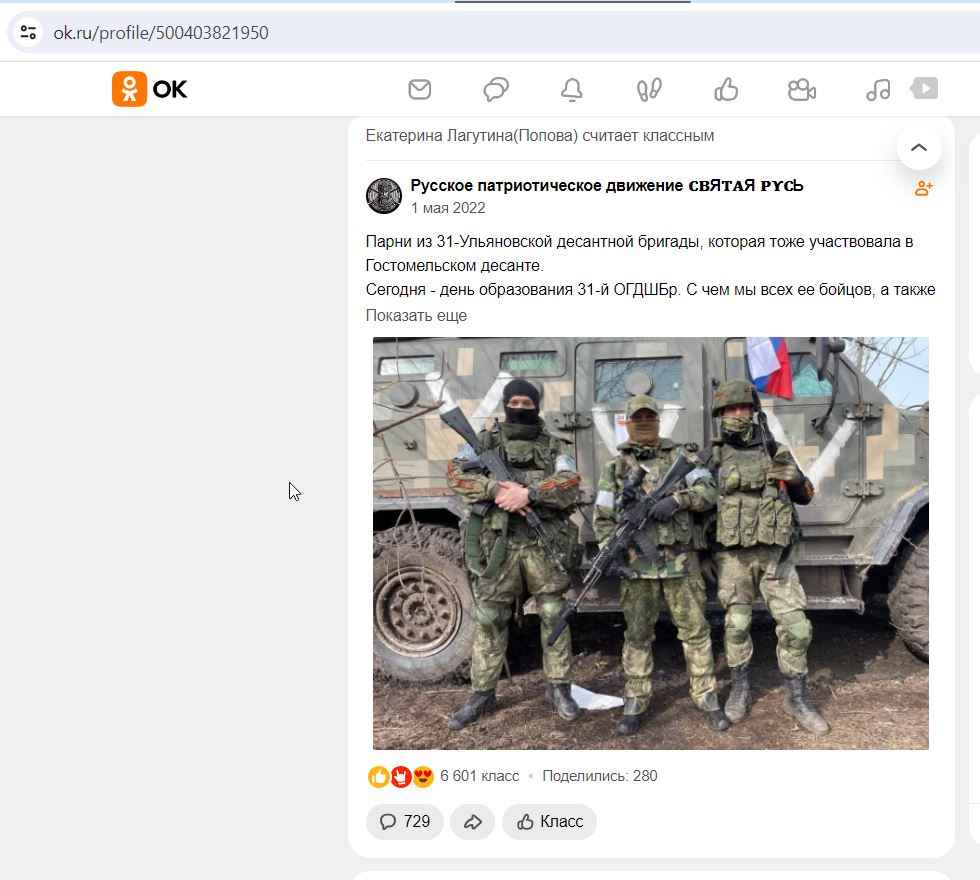Image resolution: width=980 pixels, height=880 pixels.
Task: Open the Guests footprints icon
Action: click(649, 89)
